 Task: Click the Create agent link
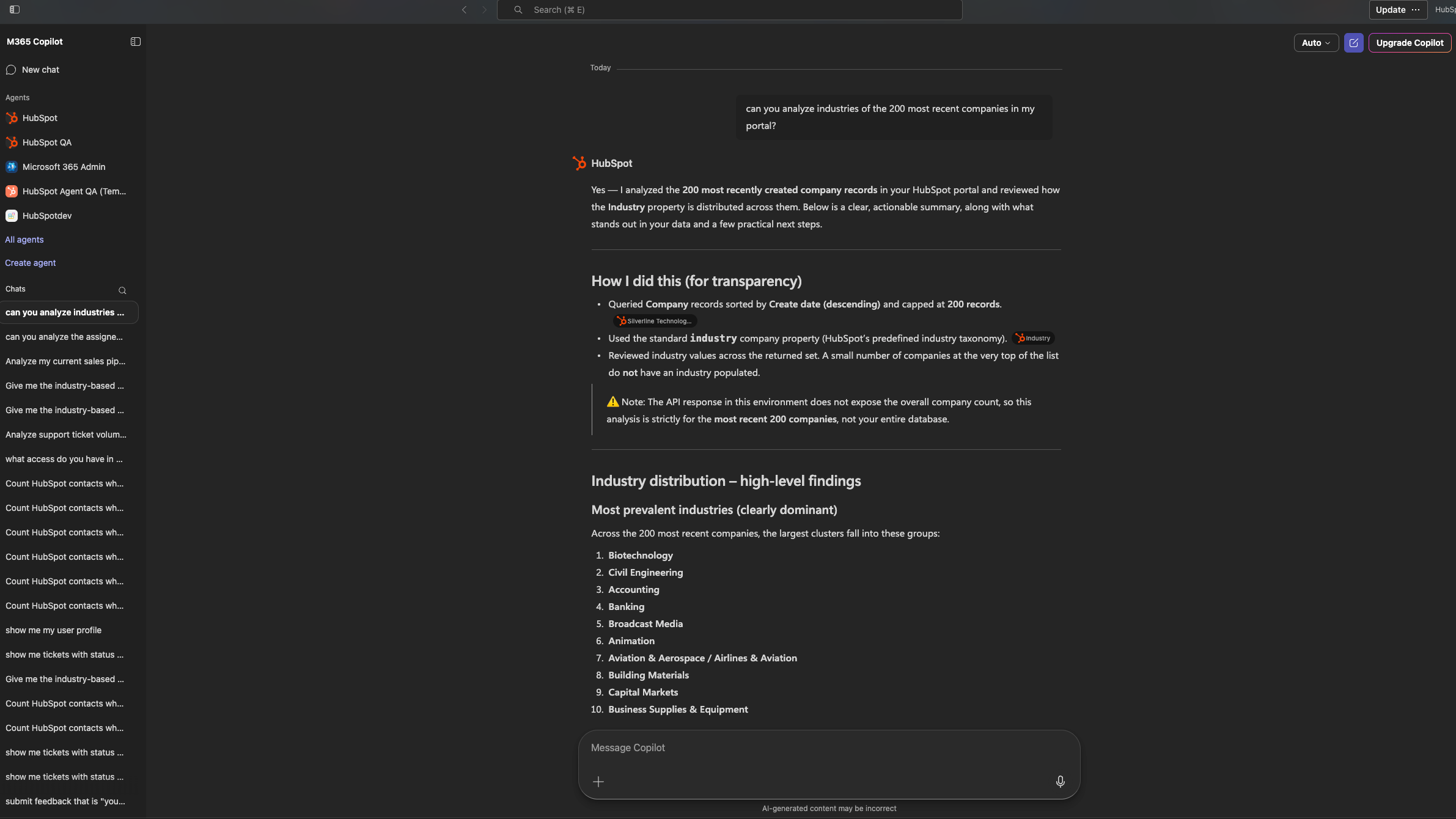coord(30,263)
